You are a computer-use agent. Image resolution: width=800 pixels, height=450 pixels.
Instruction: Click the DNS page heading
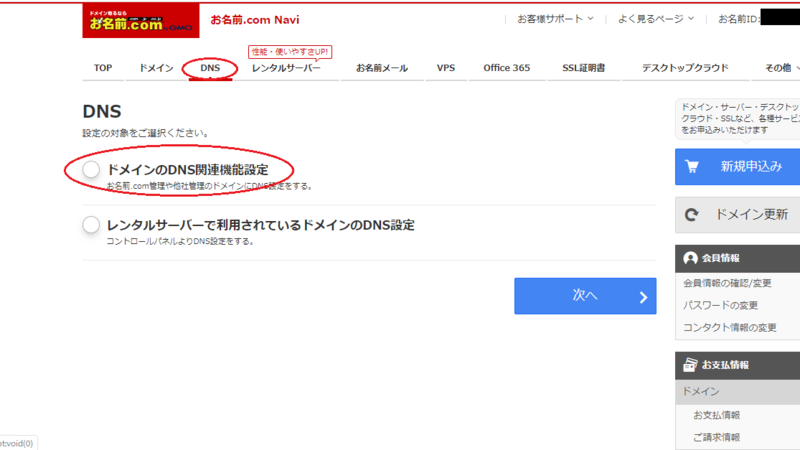[102, 111]
